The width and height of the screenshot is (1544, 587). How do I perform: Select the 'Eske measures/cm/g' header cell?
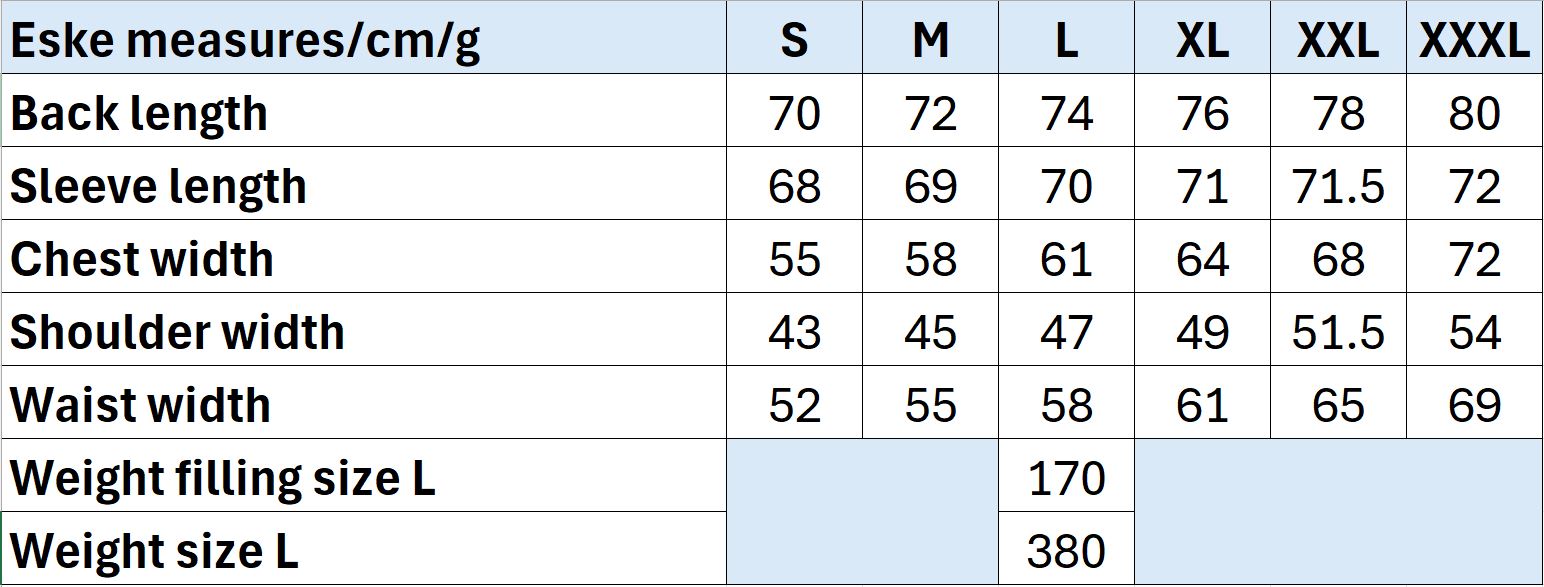[364, 38]
